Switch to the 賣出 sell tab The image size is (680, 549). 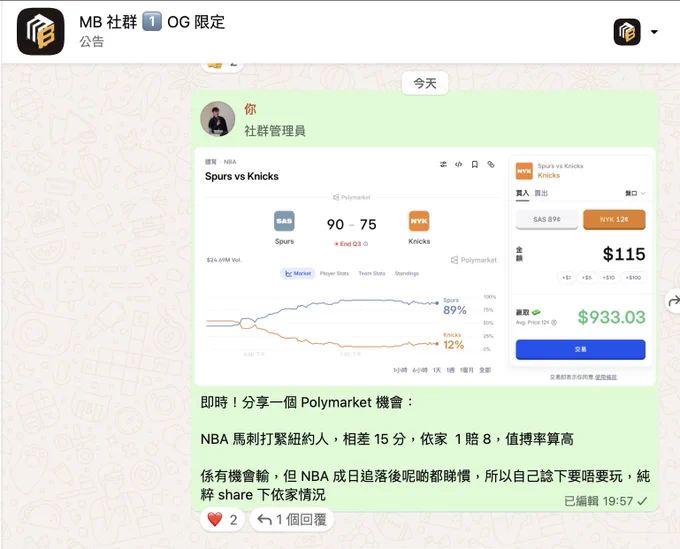tap(541, 193)
